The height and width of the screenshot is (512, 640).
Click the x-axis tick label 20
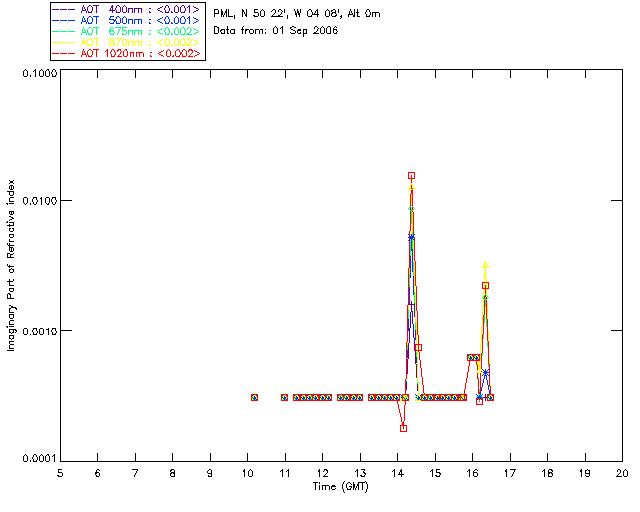[622, 473]
